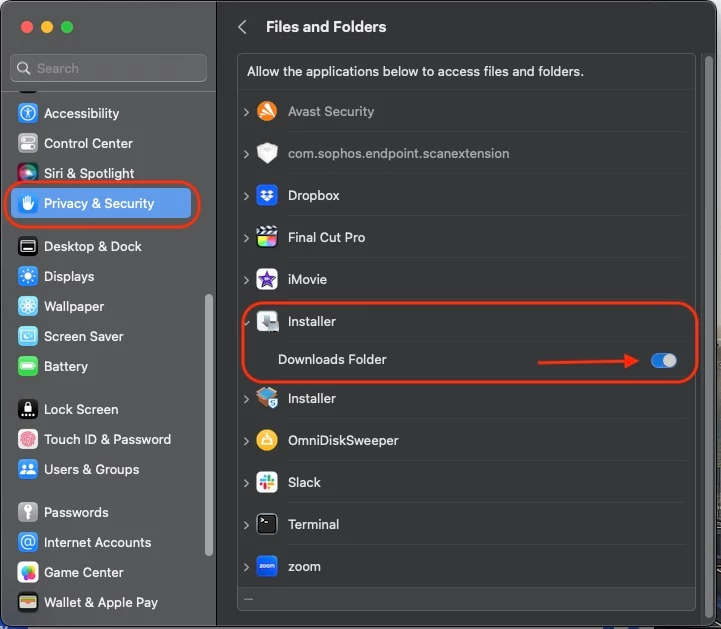Click the Final Cut Pro clapperboard icon
This screenshot has width=721, height=629.
267,237
